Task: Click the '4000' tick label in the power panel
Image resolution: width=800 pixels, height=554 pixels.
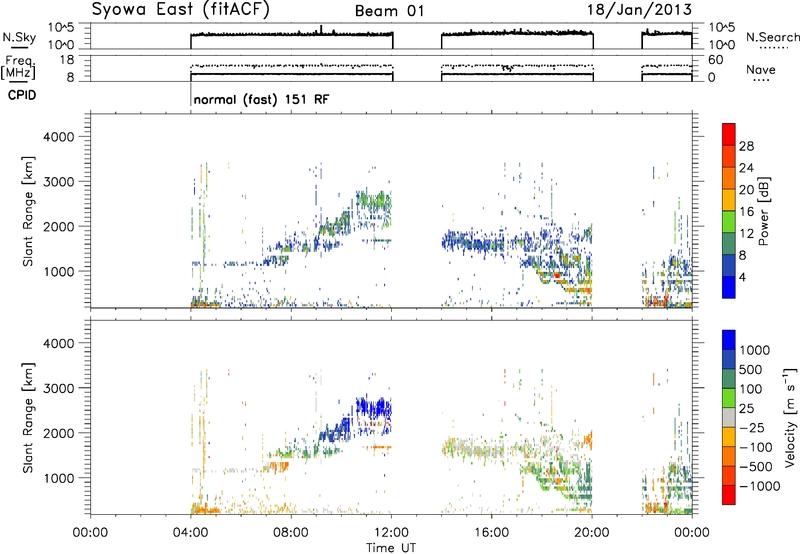Action: (59, 137)
